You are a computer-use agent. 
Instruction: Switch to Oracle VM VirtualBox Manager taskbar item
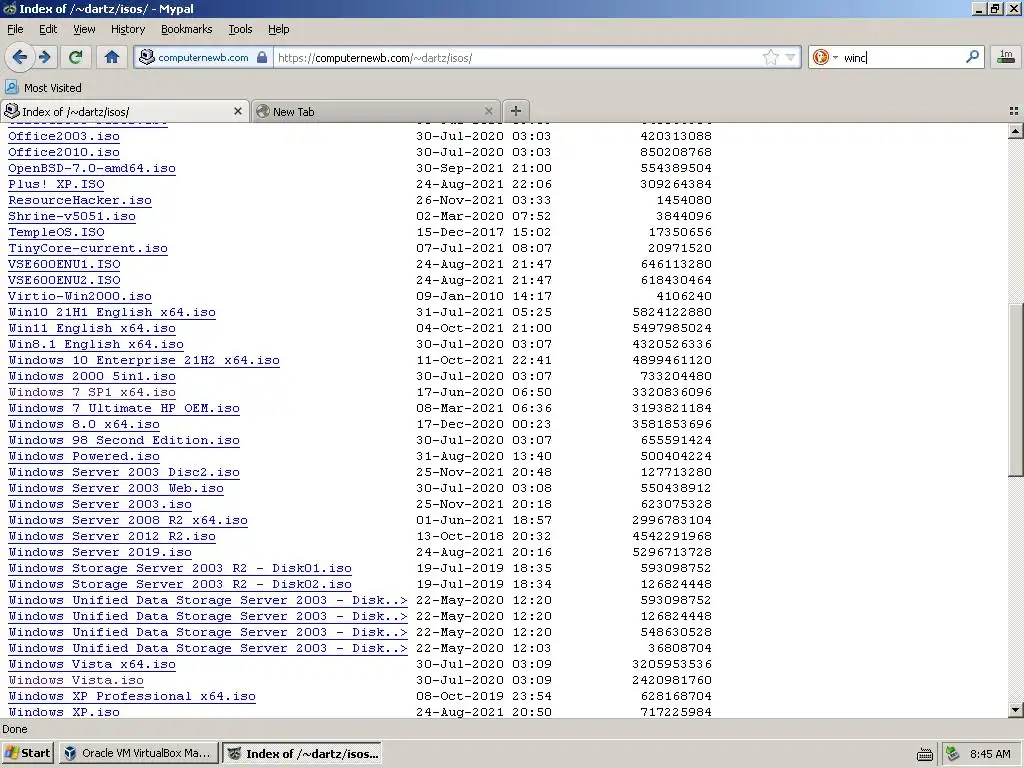[x=139, y=753]
